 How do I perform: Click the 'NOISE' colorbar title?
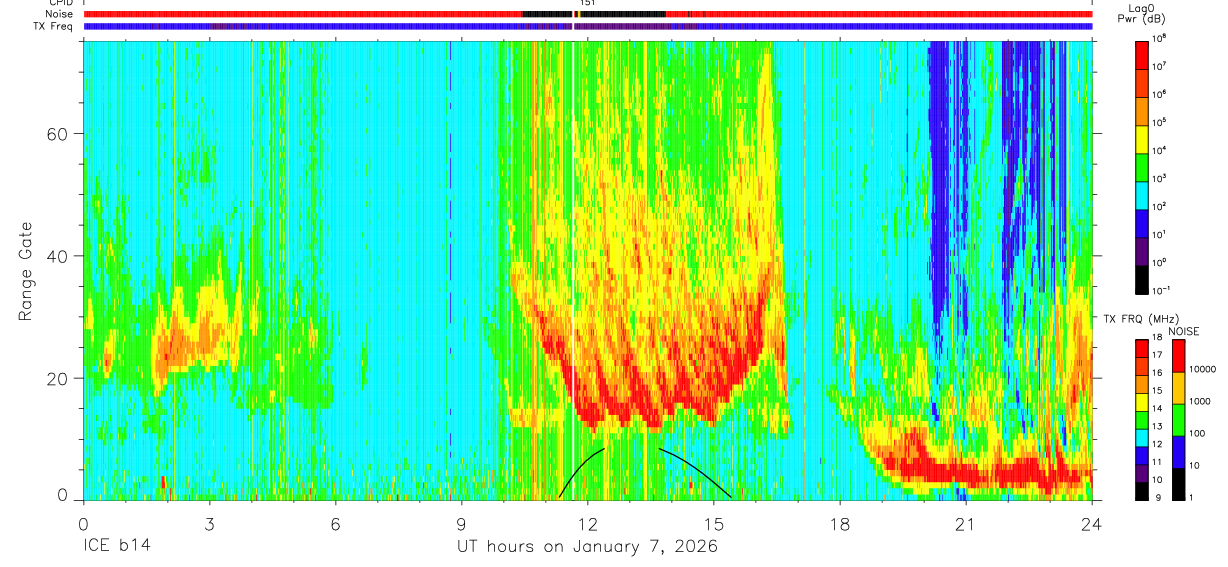pos(1183,330)
